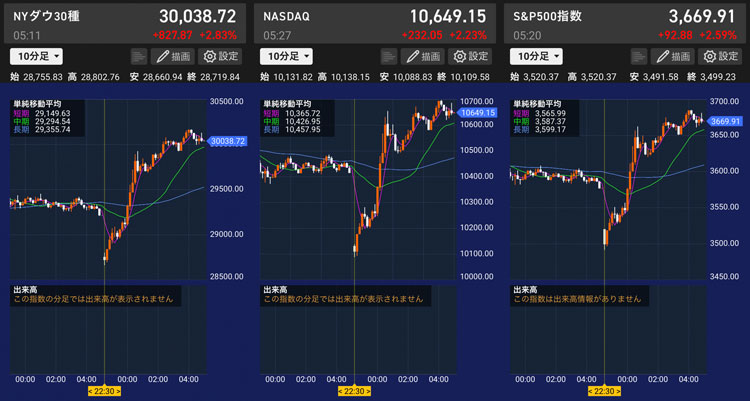The width and height of the screenshot is (750, 401).
Task: Open the 10分足 dropdown in S&P500指数 panel
Action: coord(536,56)
